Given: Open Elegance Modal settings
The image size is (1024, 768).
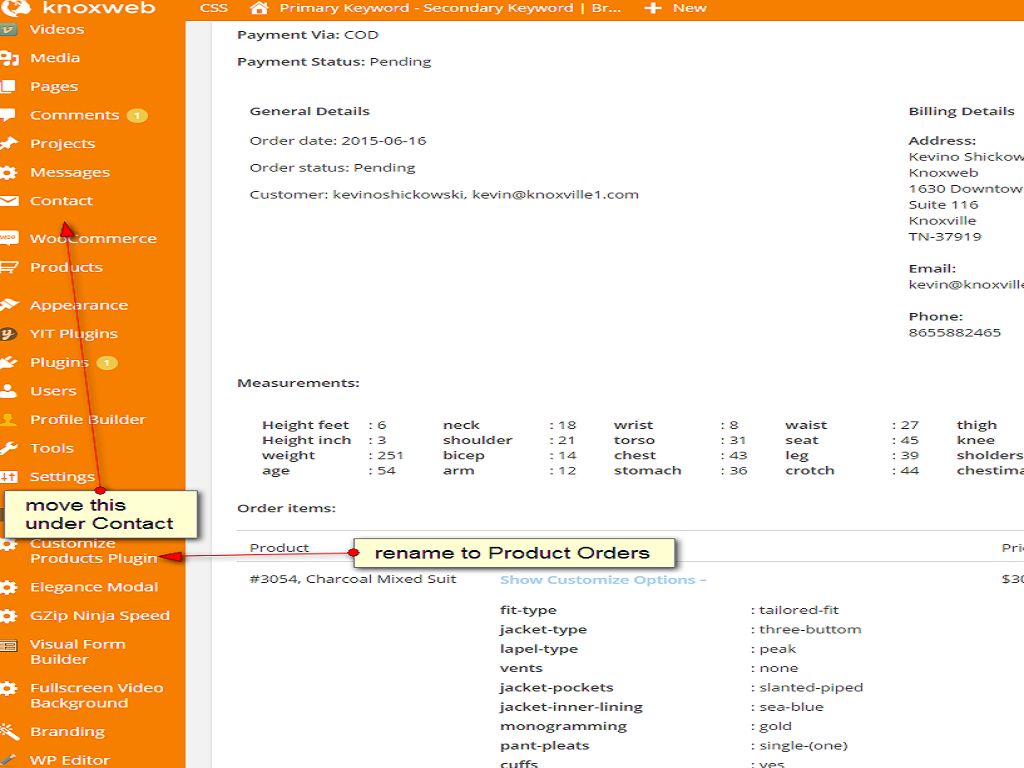Looking at the screenshot, I should 94,587.
